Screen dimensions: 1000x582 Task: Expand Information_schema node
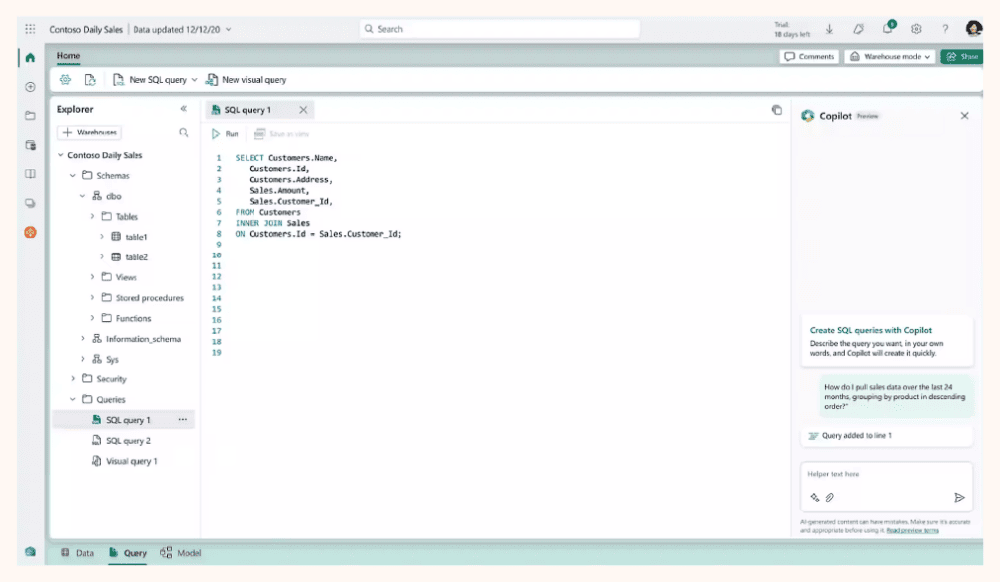[82, 338]
